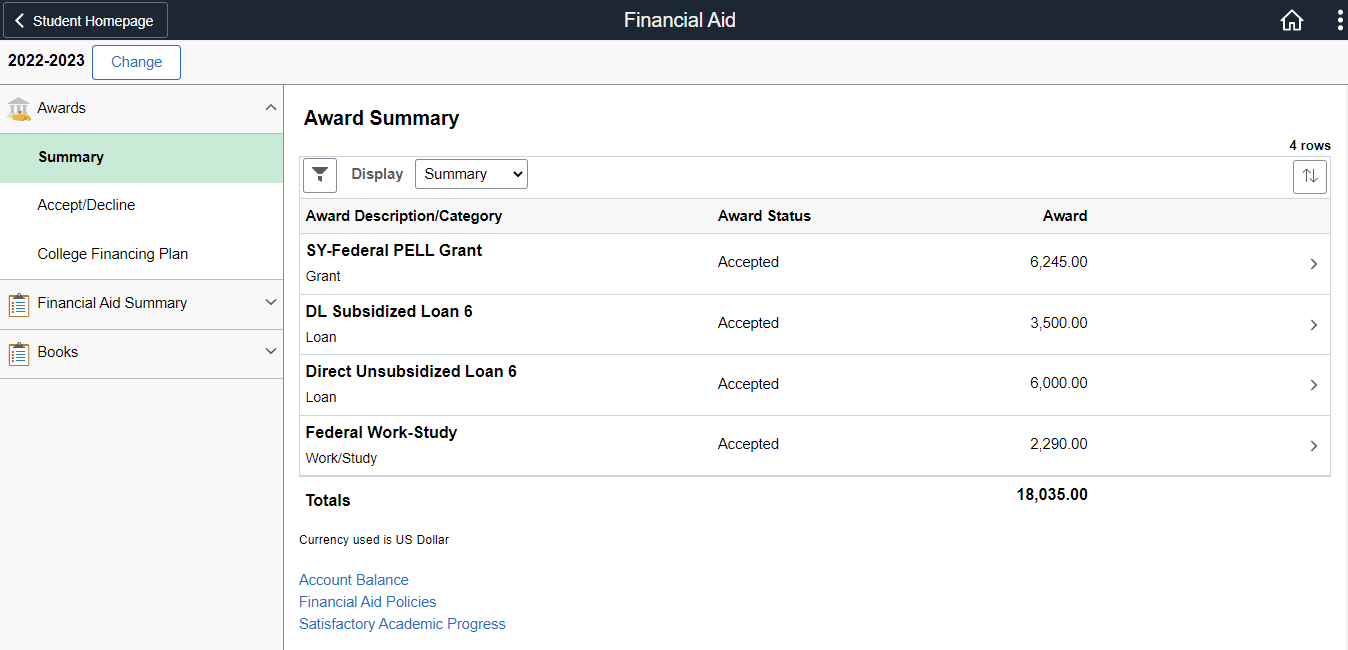This screenshot has height=650, width=1348.
Task: Click the Grant category under SY-Federal PELL Grant
Action: point(323,276)
